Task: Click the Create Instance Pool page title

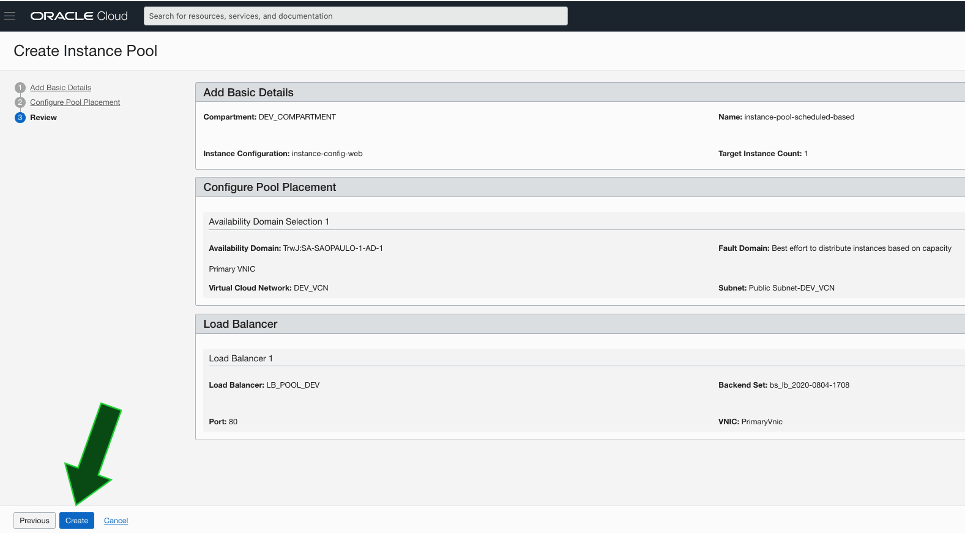Action: [x=85, y=51]
